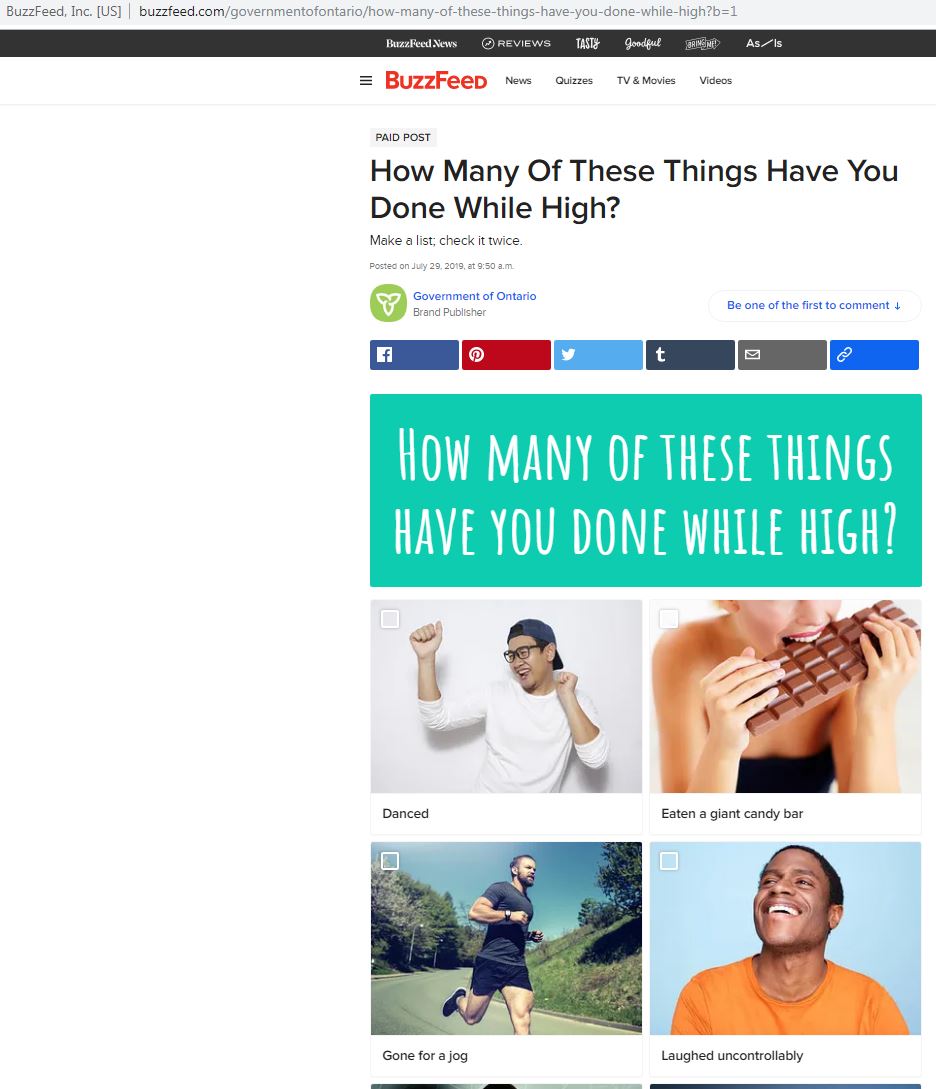Open the Videos nav item
This screenshot has height=1089, width=936.
click(x=716, y=81)
